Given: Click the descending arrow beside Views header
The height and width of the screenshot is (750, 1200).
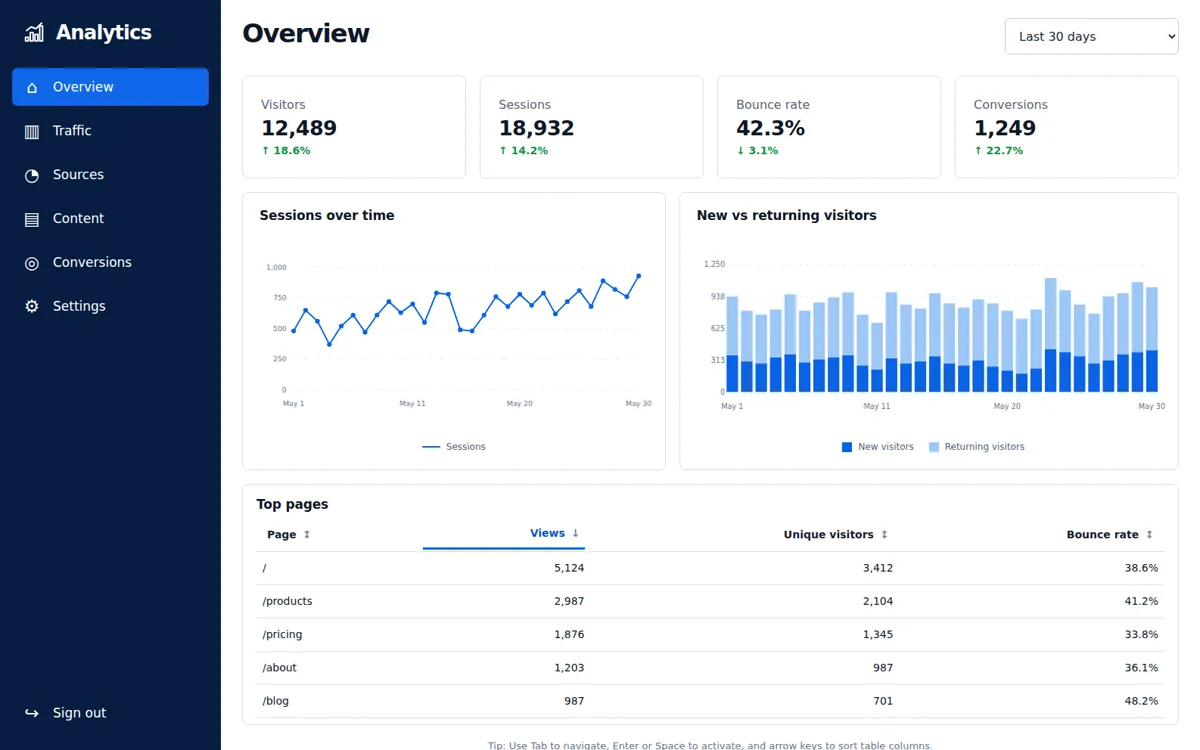Looking at the screenshot, I should pyautogui.click(x=576, y=533).
